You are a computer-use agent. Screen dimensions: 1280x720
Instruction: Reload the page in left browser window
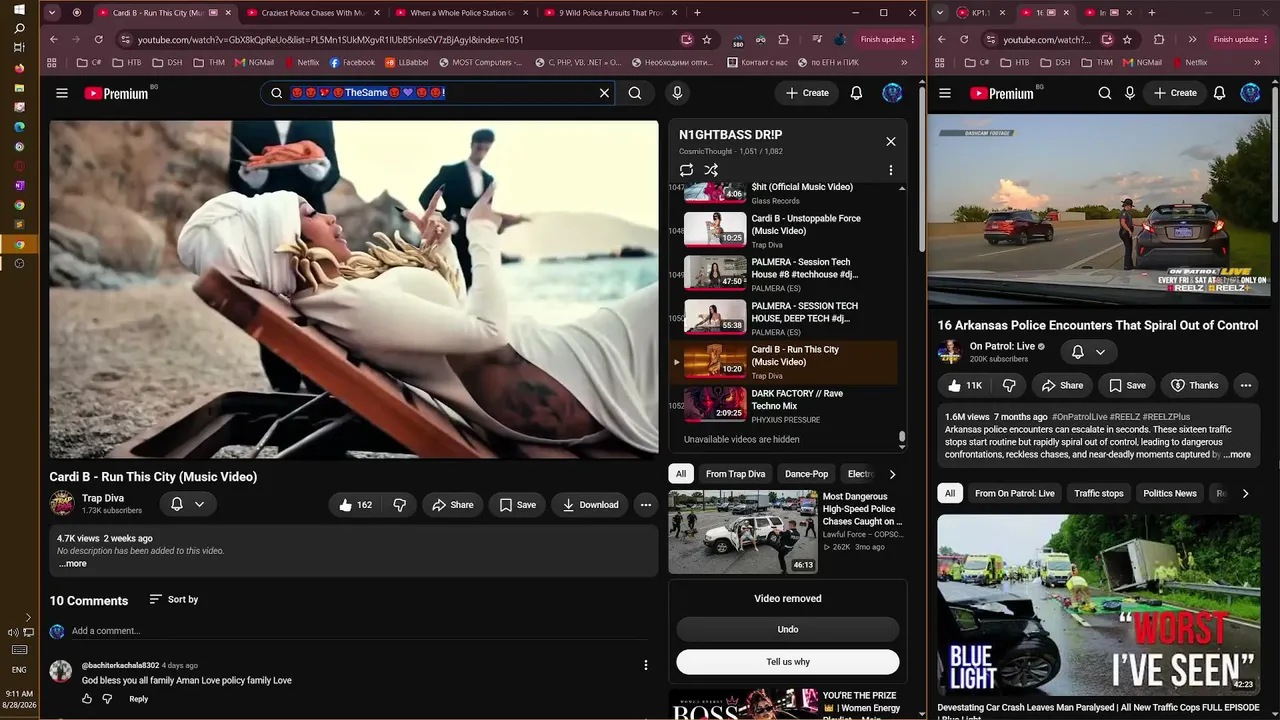[98, 40]
